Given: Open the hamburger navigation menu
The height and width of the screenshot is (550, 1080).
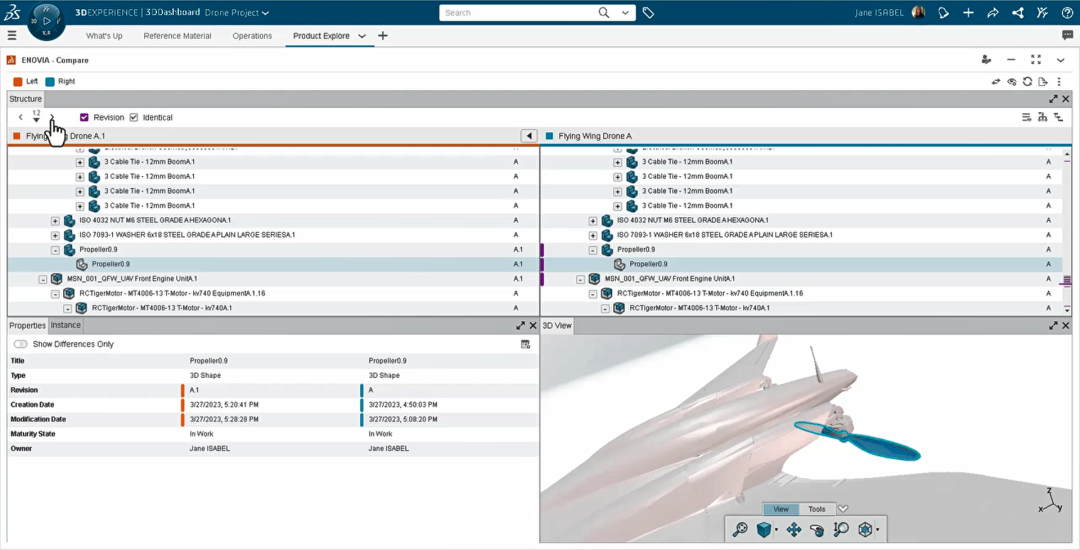Looking at the screenshot, I should pyautogui.click(x=12, y=36).
